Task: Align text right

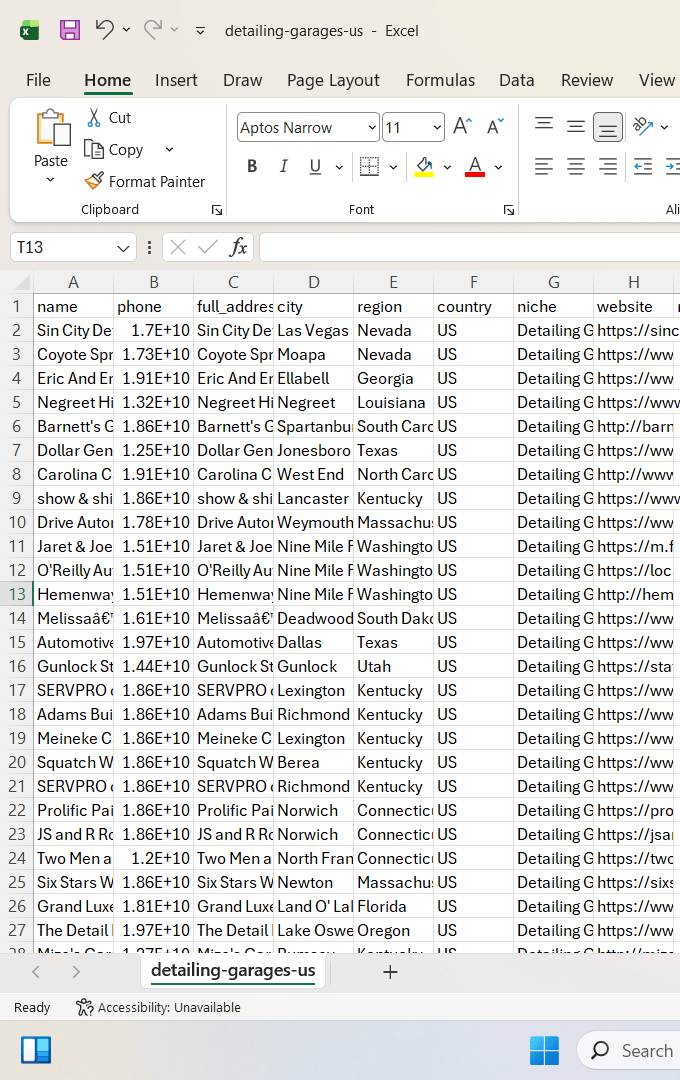Action: click(x=608, y=166)
